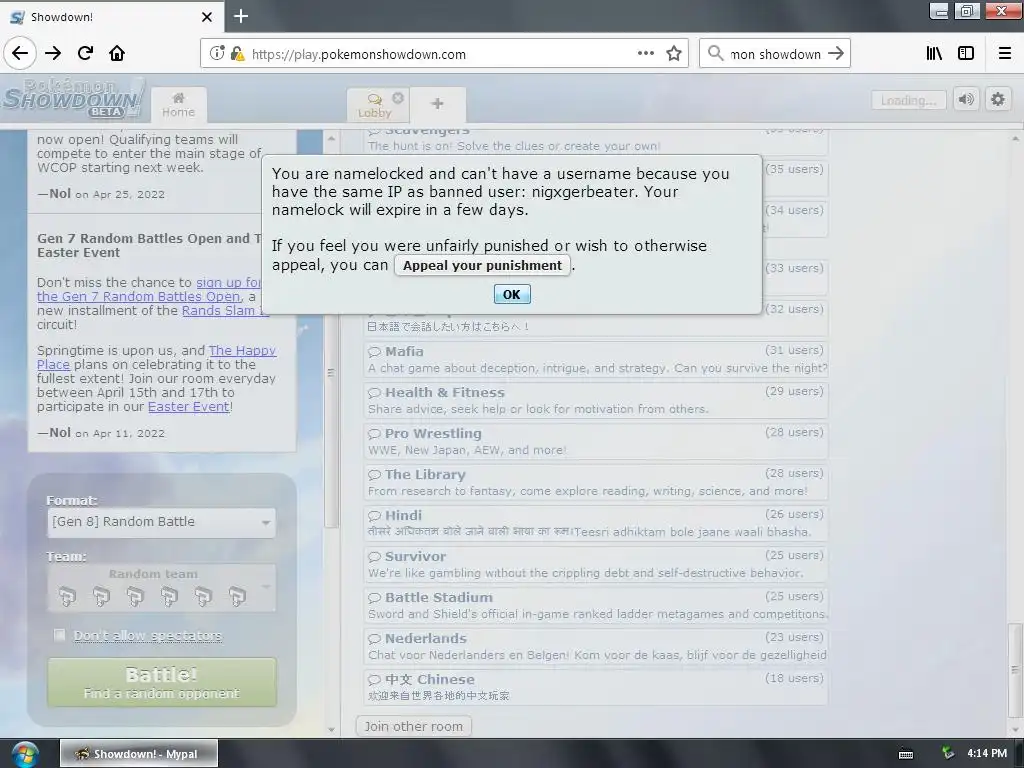
Task: Join the Survivor room
Action: point(596,564)
